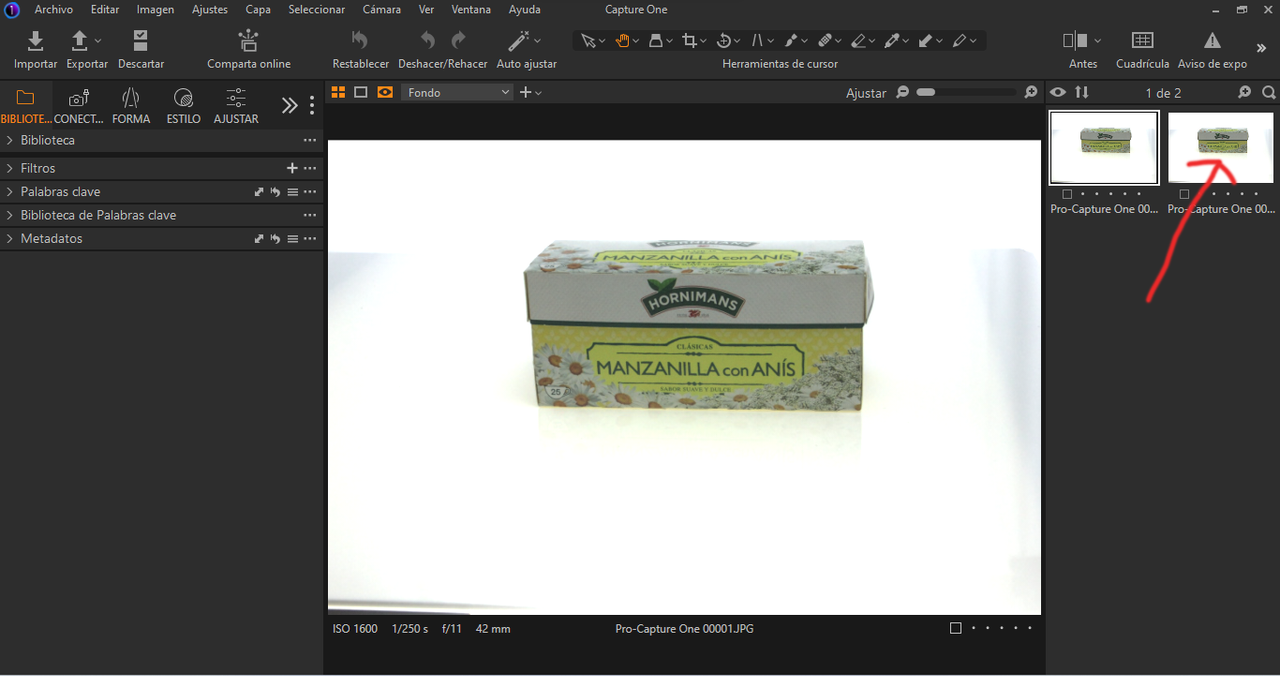The width and height of the screenshot is (1280, 676).
Task: Select the Crop cursor tool
Action: pos(689,41)
